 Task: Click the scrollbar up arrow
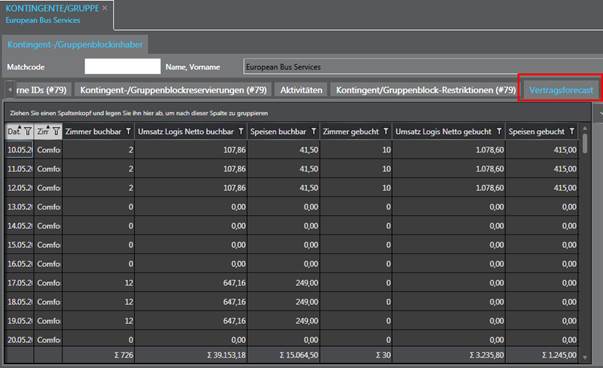pos(585,128)
